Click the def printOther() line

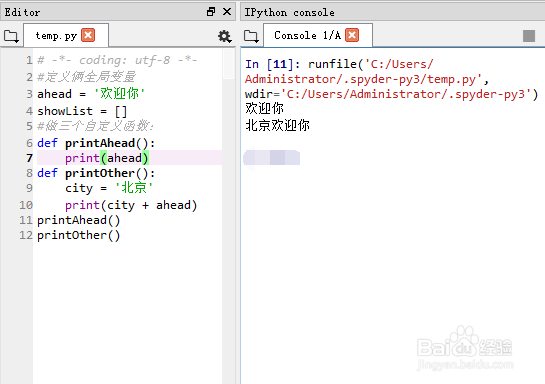pyautogui.click(x=96, y=173)
